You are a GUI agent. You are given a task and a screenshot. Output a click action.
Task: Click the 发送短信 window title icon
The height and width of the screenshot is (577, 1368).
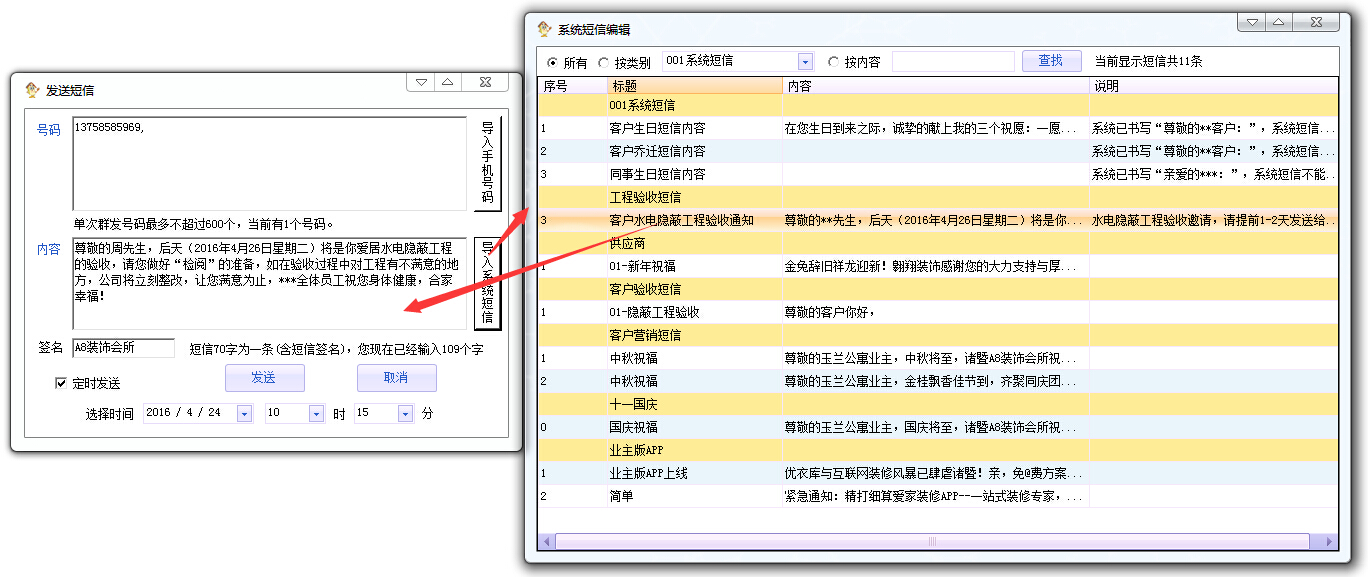point(32,90)
